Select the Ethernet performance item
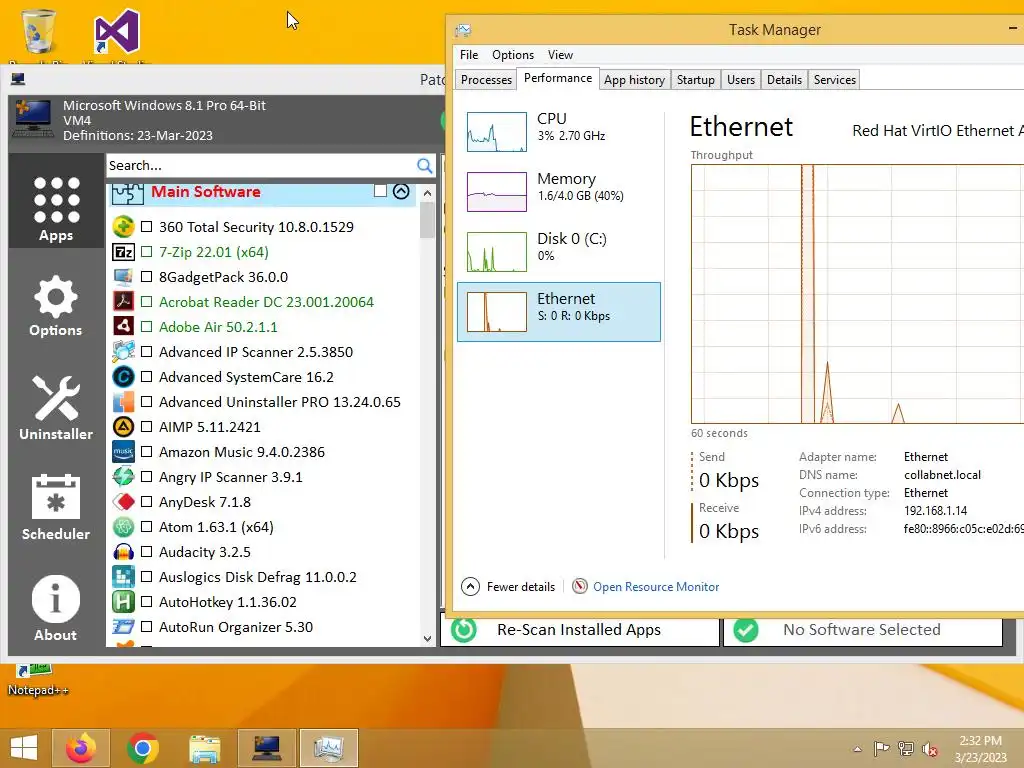 click(x=558, y=312)
